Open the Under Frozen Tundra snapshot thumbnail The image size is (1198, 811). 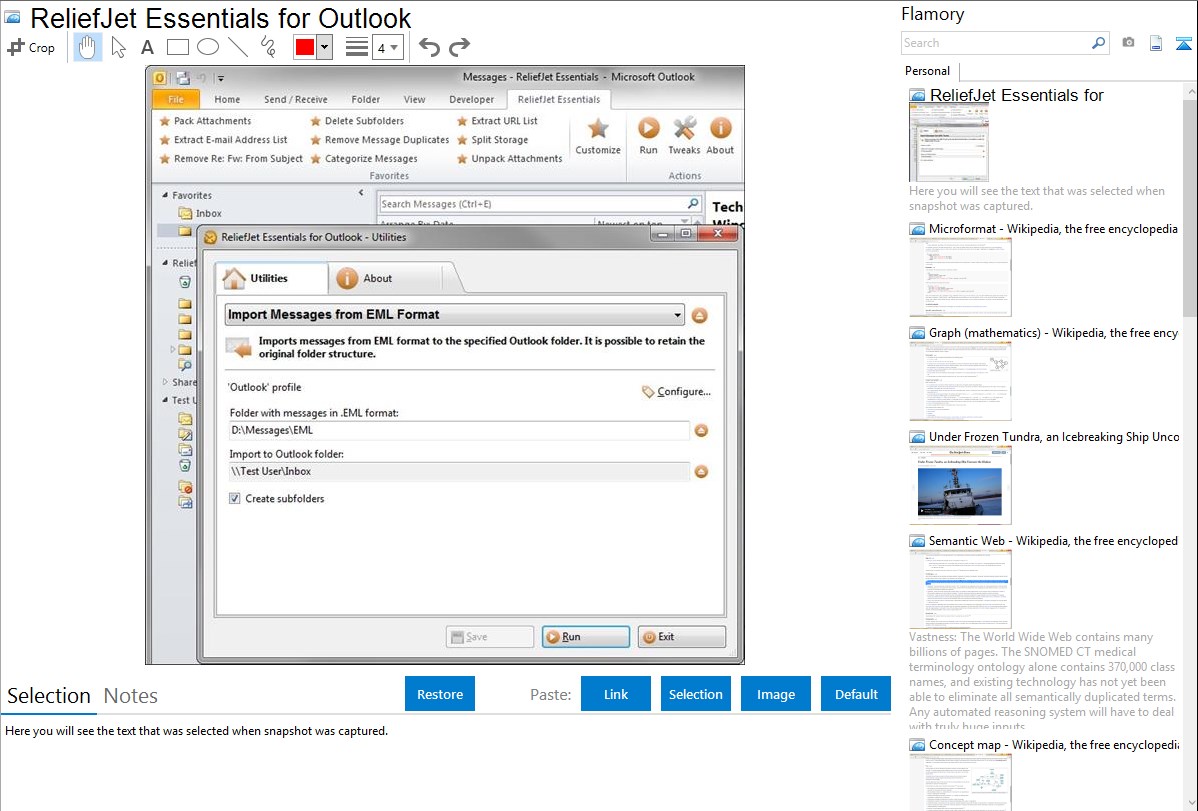click(960, 485)
